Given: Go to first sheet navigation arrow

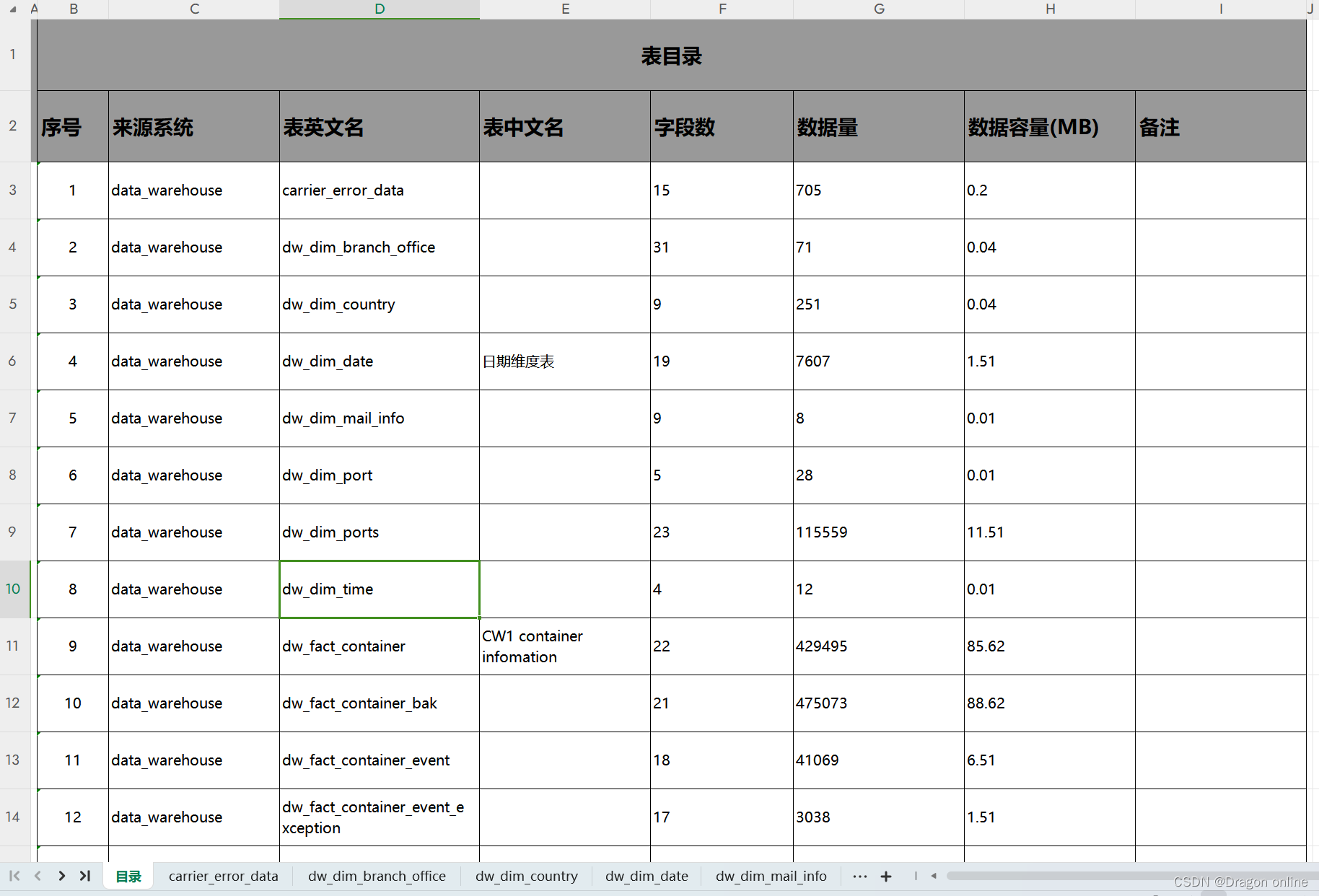Looking at the screenshot, I should (14, 876).
